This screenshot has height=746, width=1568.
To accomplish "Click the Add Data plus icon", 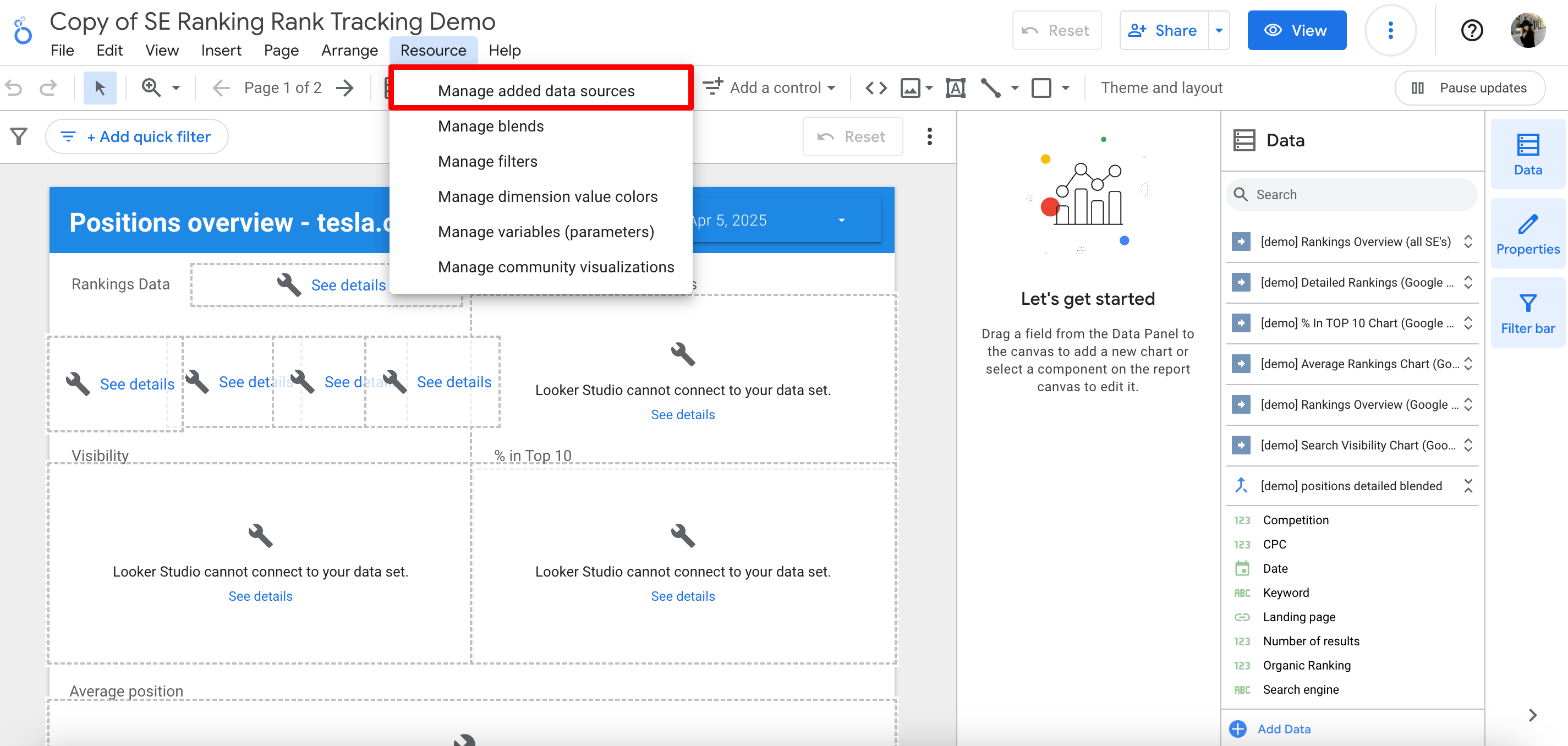I will pyautogui.click(x=1237, y=729).
